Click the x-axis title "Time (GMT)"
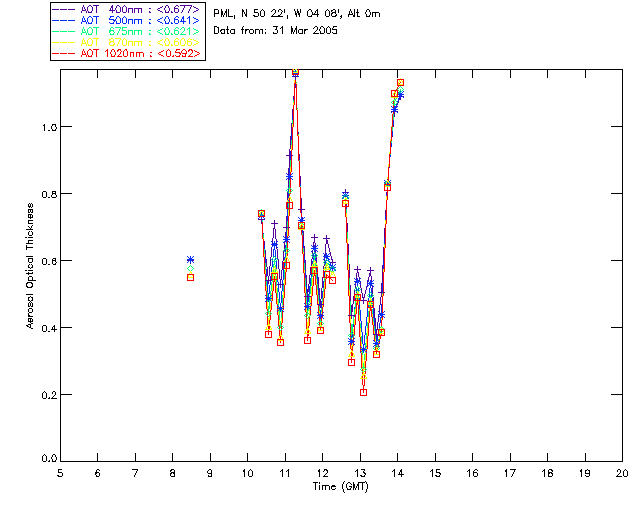Image resolution: width=640 pixels, height=512 pixels. point(341,487)
